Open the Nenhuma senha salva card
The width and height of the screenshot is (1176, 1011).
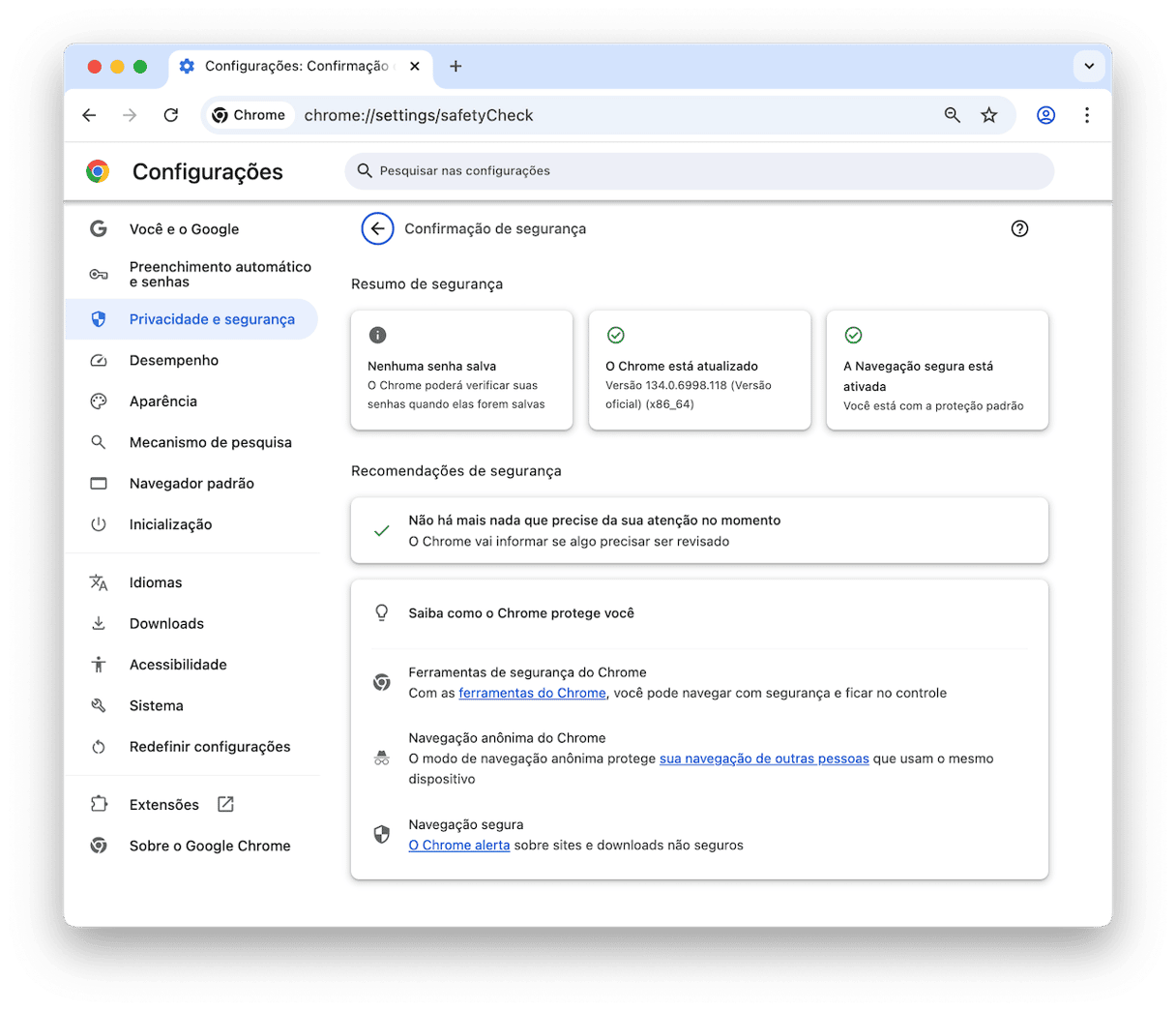coord(462,370)
